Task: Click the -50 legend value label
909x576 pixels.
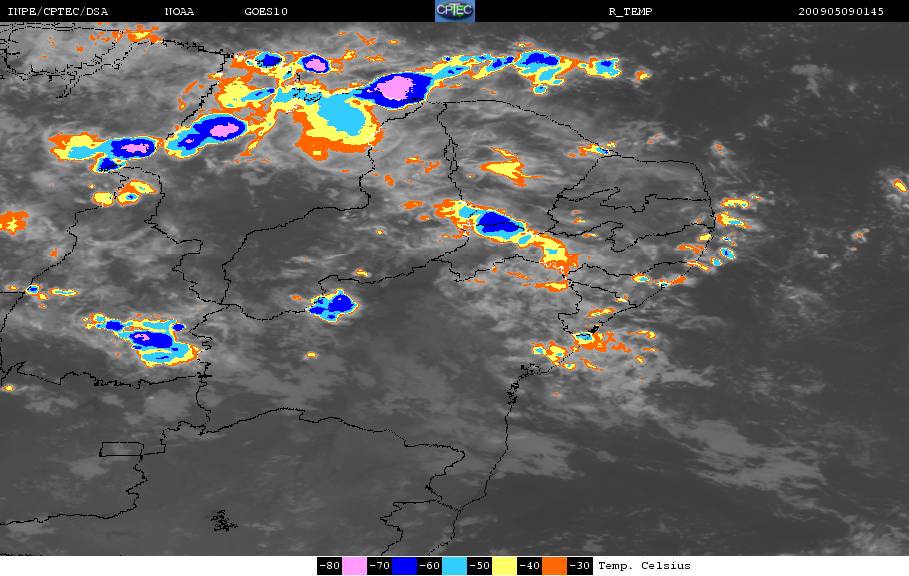Action: tap(479, 566)
